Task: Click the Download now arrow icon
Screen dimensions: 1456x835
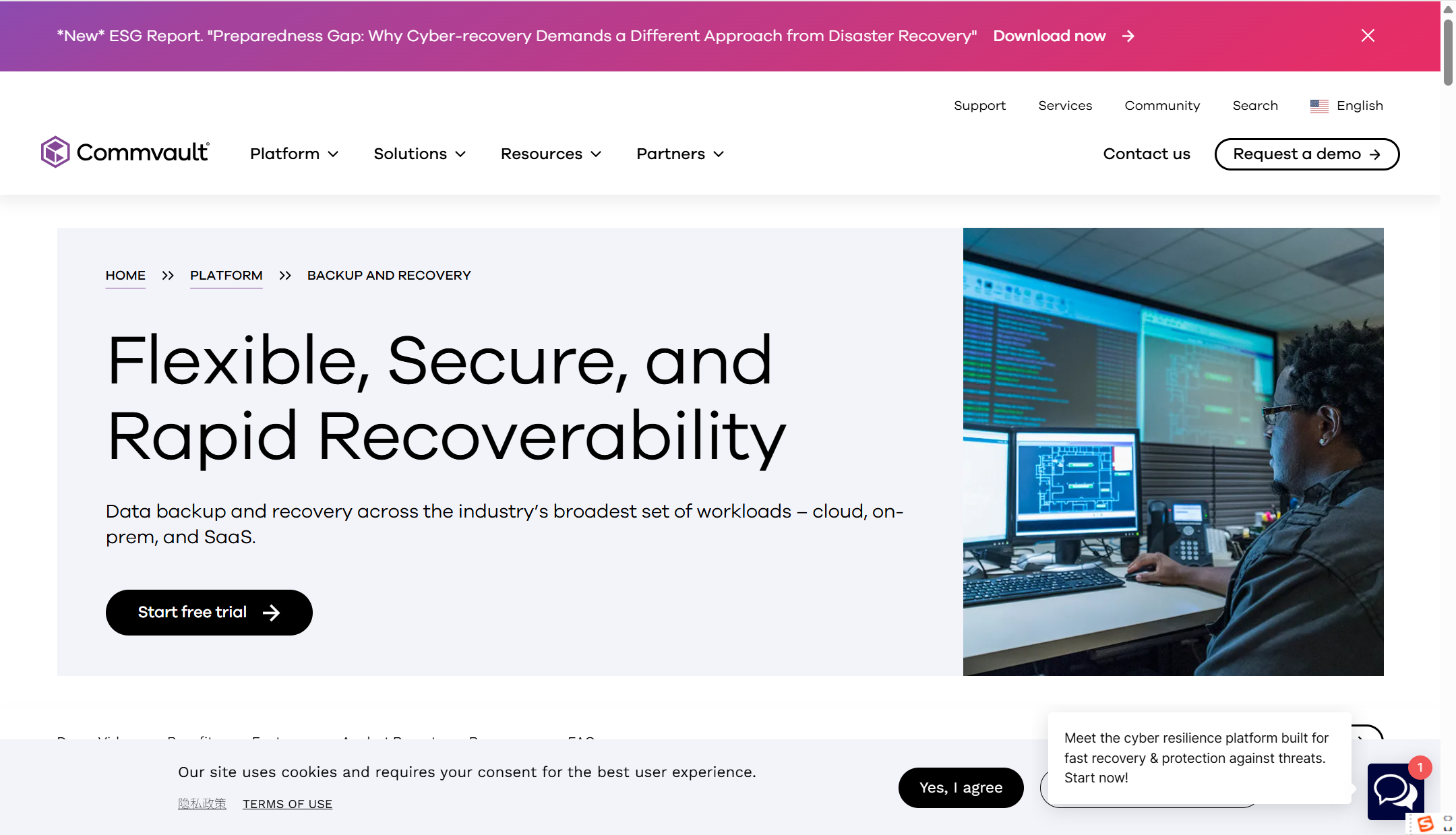Action: pos(1128,36)
